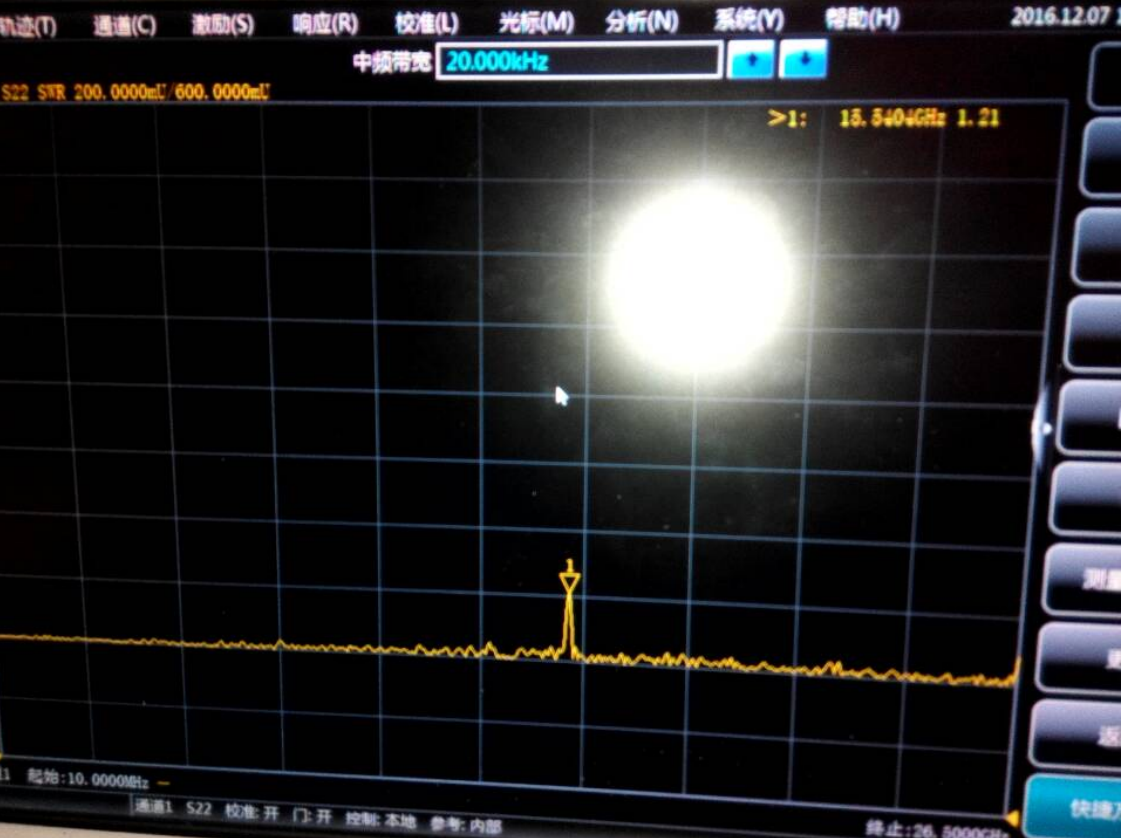Click the 中频带宽 20.000kHz input field
1121x838 pixels.
coord(578,62)
